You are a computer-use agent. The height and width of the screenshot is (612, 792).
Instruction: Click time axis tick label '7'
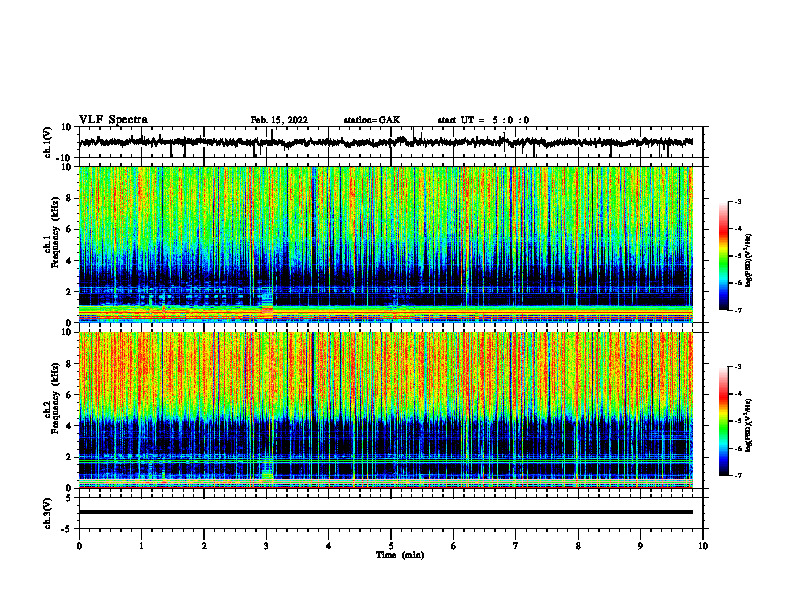click(516, 546)
